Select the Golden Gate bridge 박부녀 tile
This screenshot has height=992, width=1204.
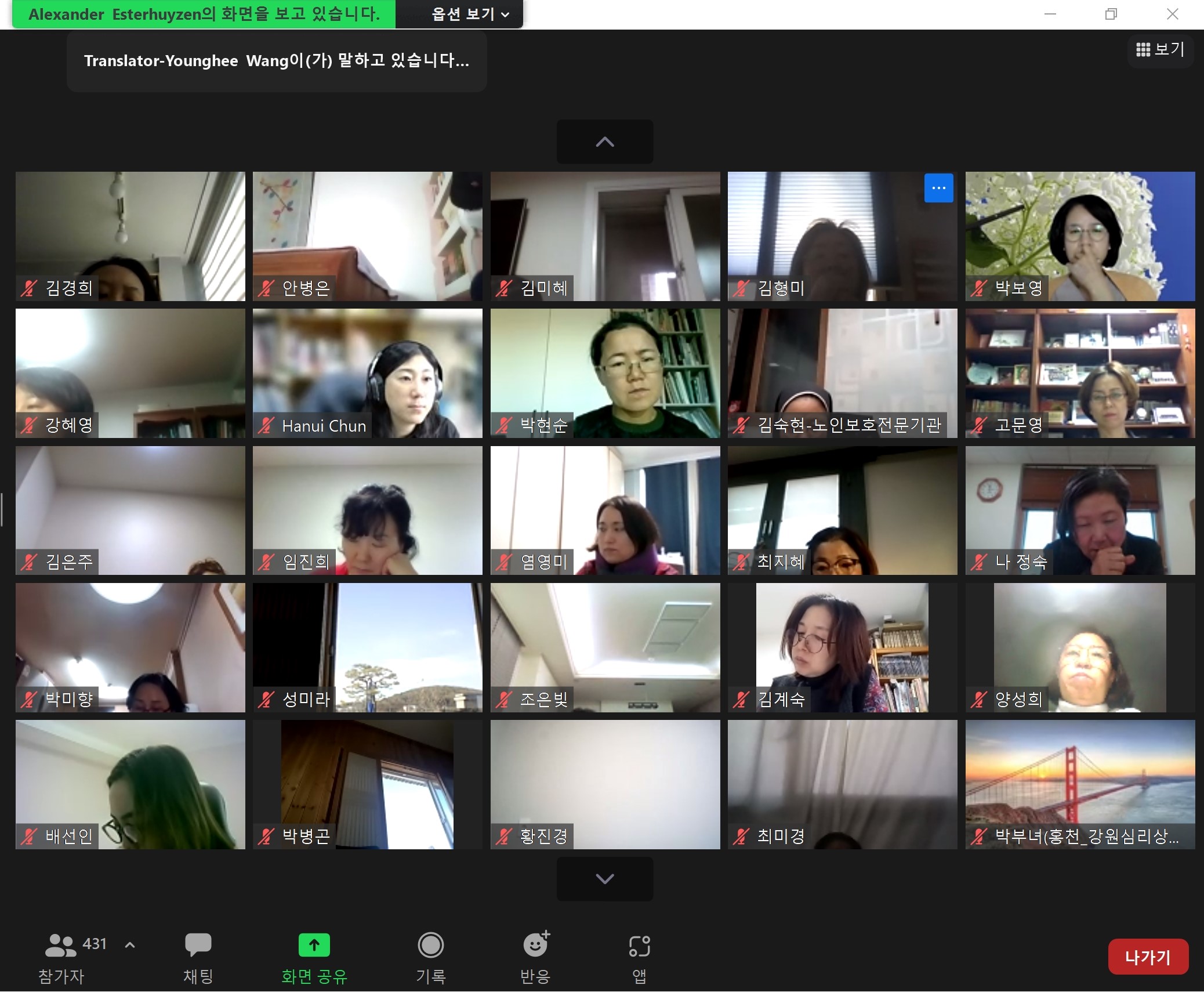pos(1080,784)
